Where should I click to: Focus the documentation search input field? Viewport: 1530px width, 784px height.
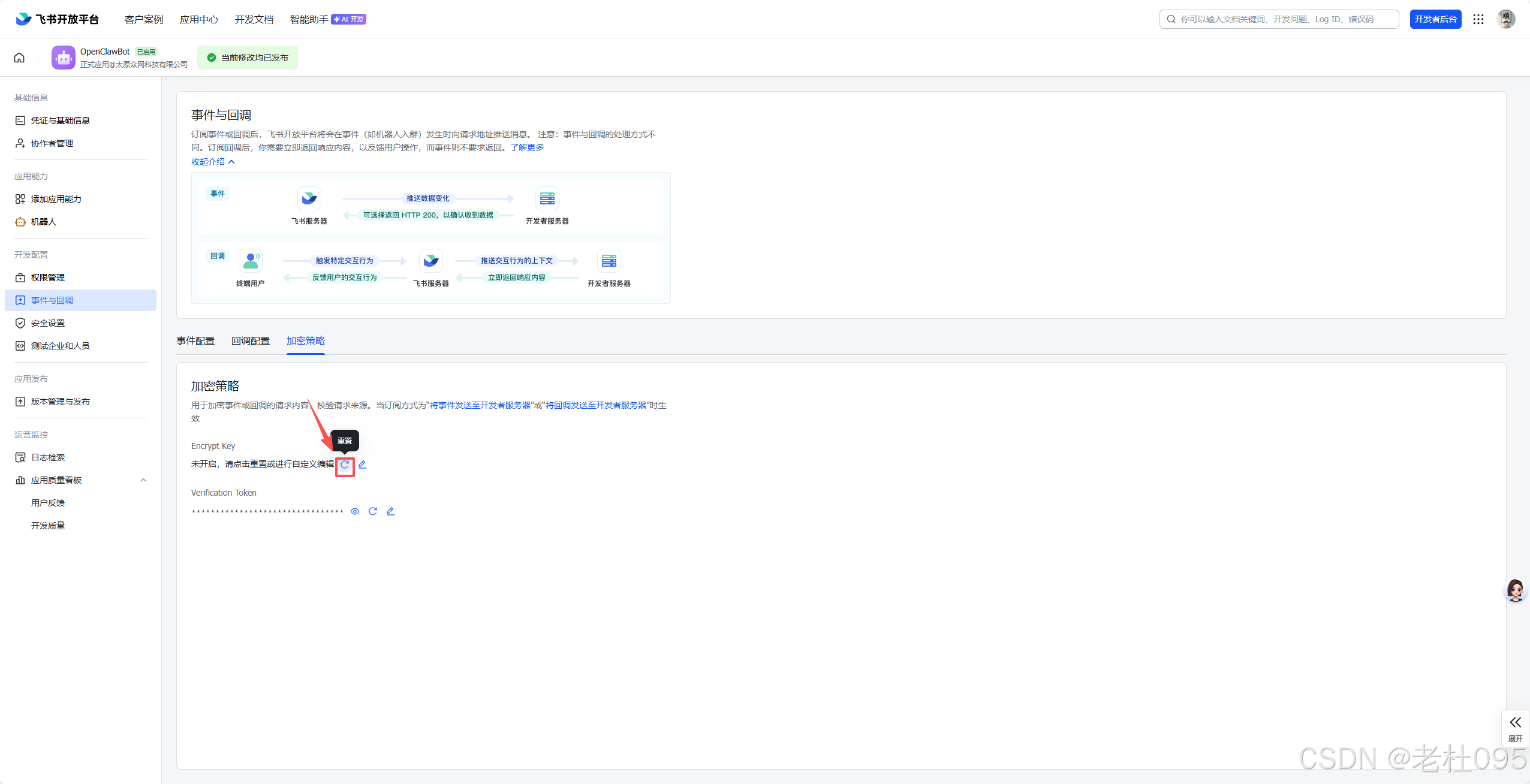coord(1283,19)
